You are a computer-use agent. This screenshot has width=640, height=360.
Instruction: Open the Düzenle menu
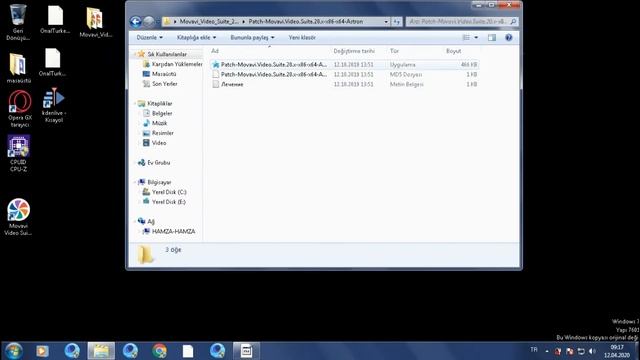pos(149,38)
